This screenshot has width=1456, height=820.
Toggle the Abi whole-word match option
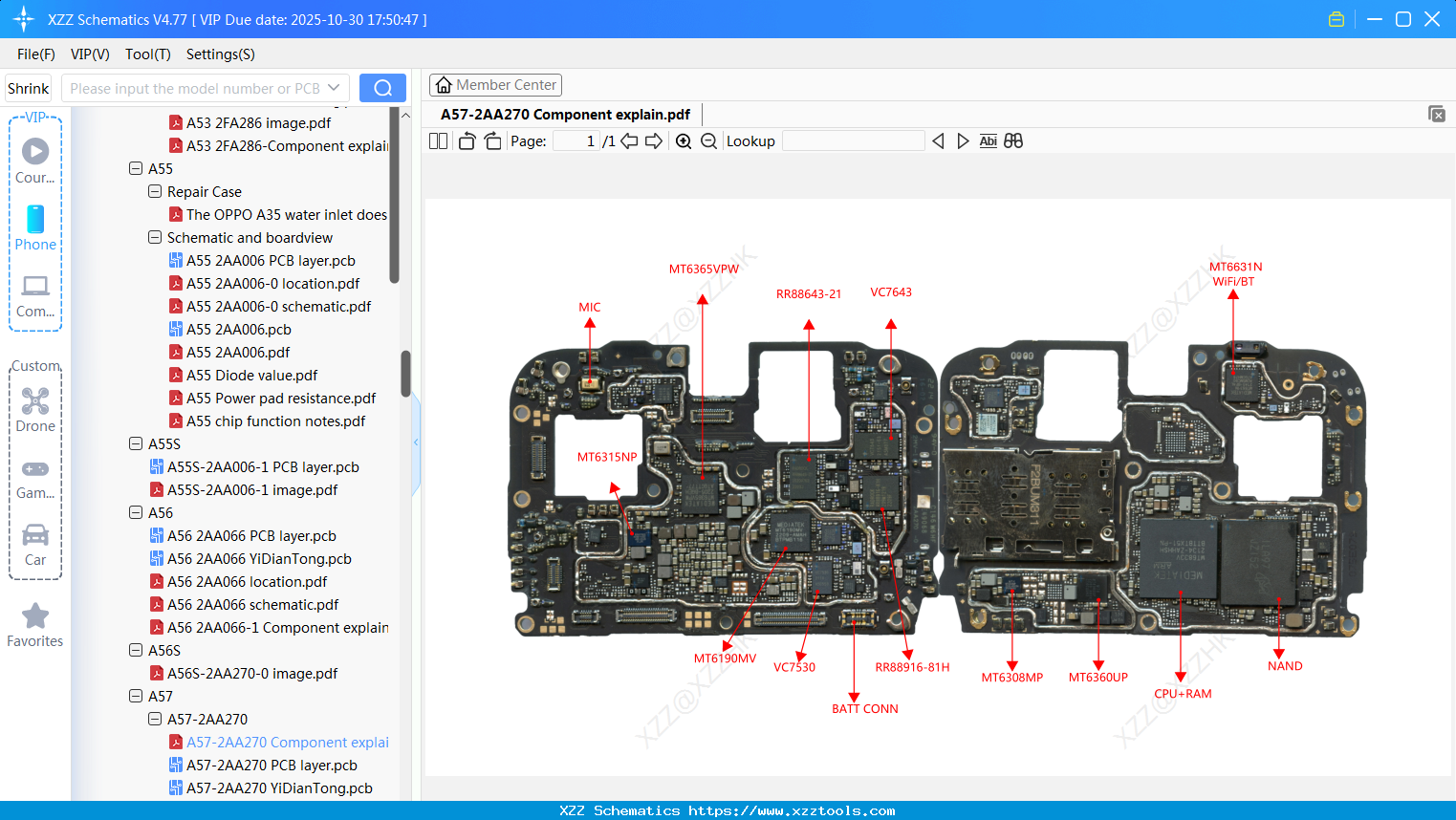(989, 141)
